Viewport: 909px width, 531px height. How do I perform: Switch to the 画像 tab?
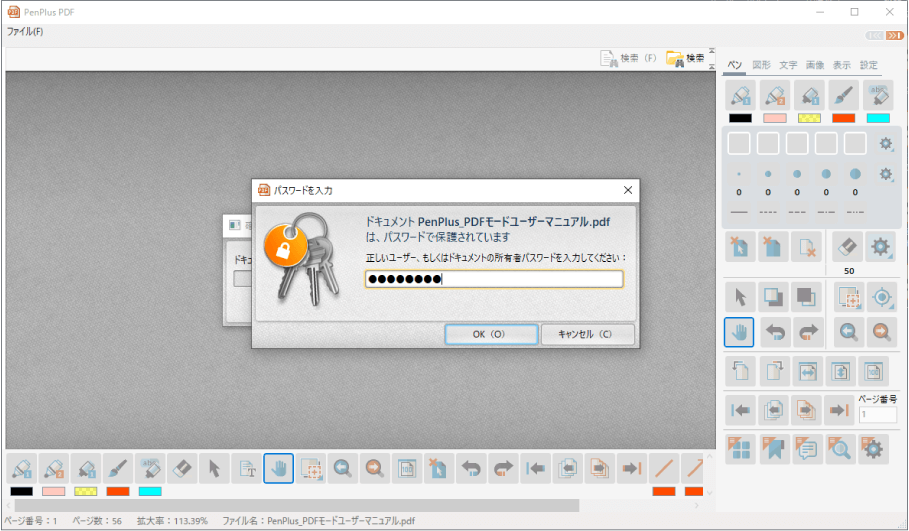tap(815, 65)
